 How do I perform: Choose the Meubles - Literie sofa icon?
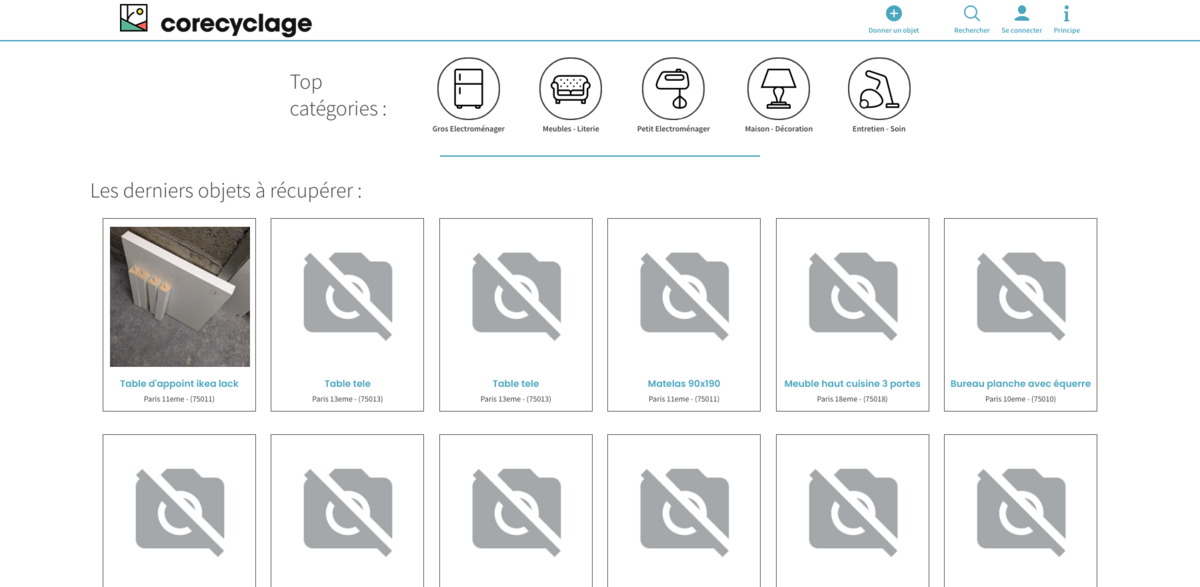click(570, 89)
